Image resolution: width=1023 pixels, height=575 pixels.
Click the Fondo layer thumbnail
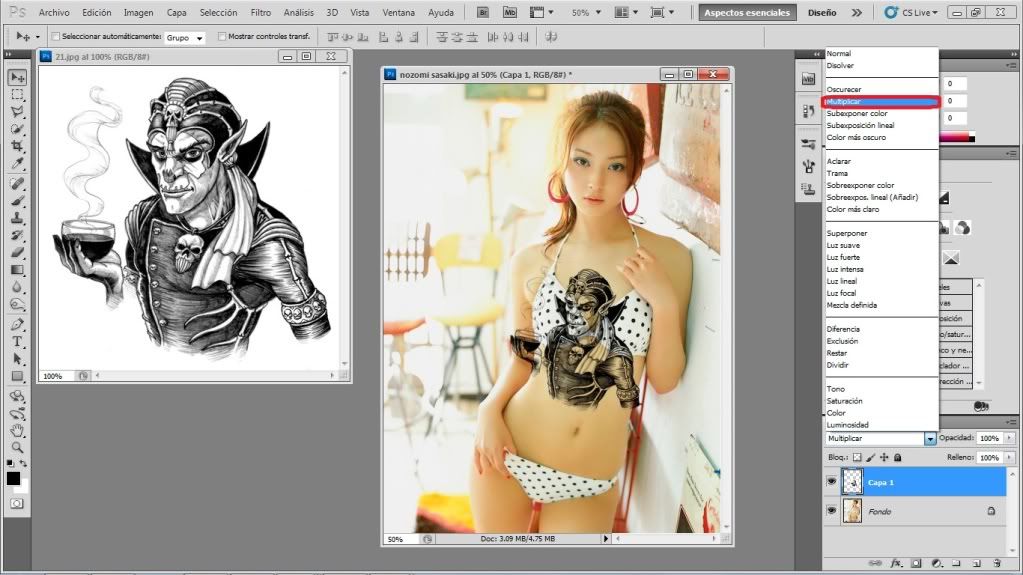tap(852, 511)
